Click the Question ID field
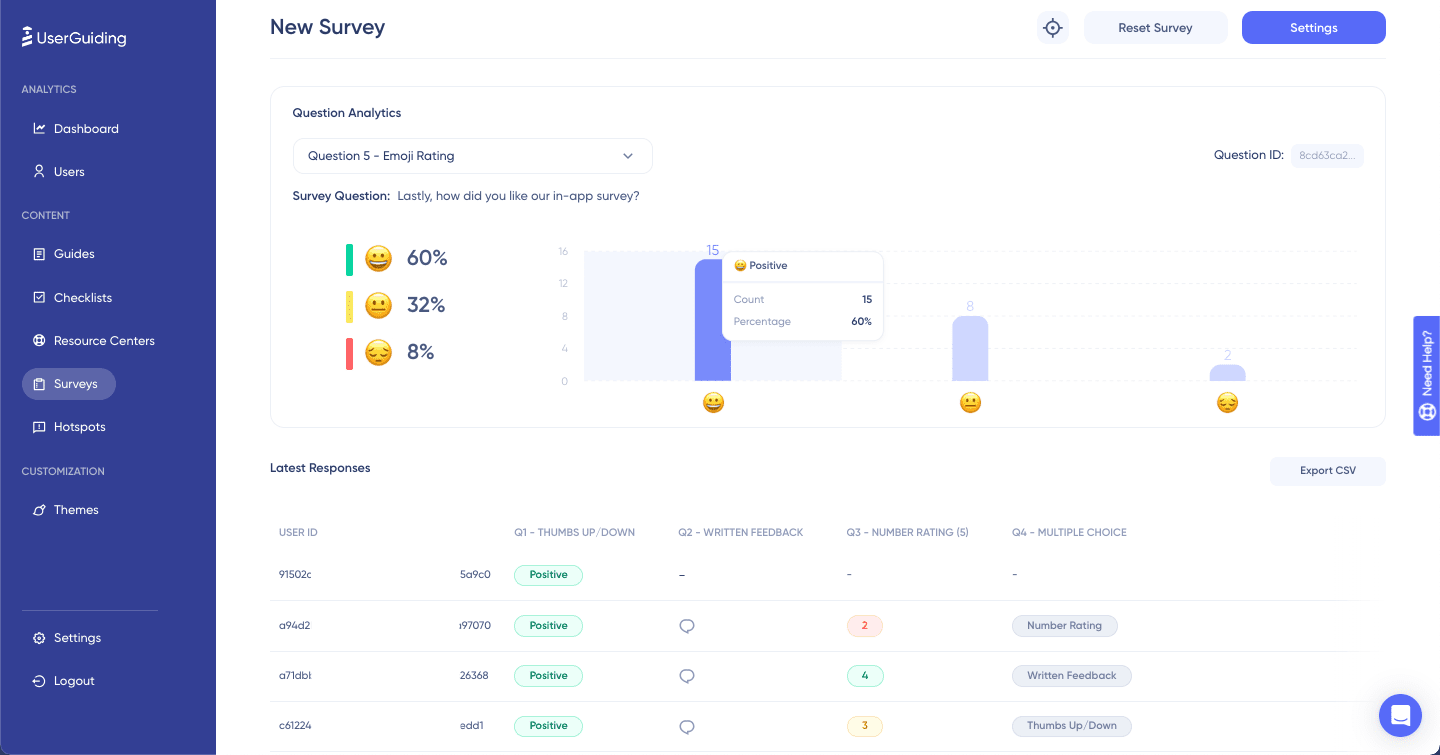 [x=1327, y=155]
